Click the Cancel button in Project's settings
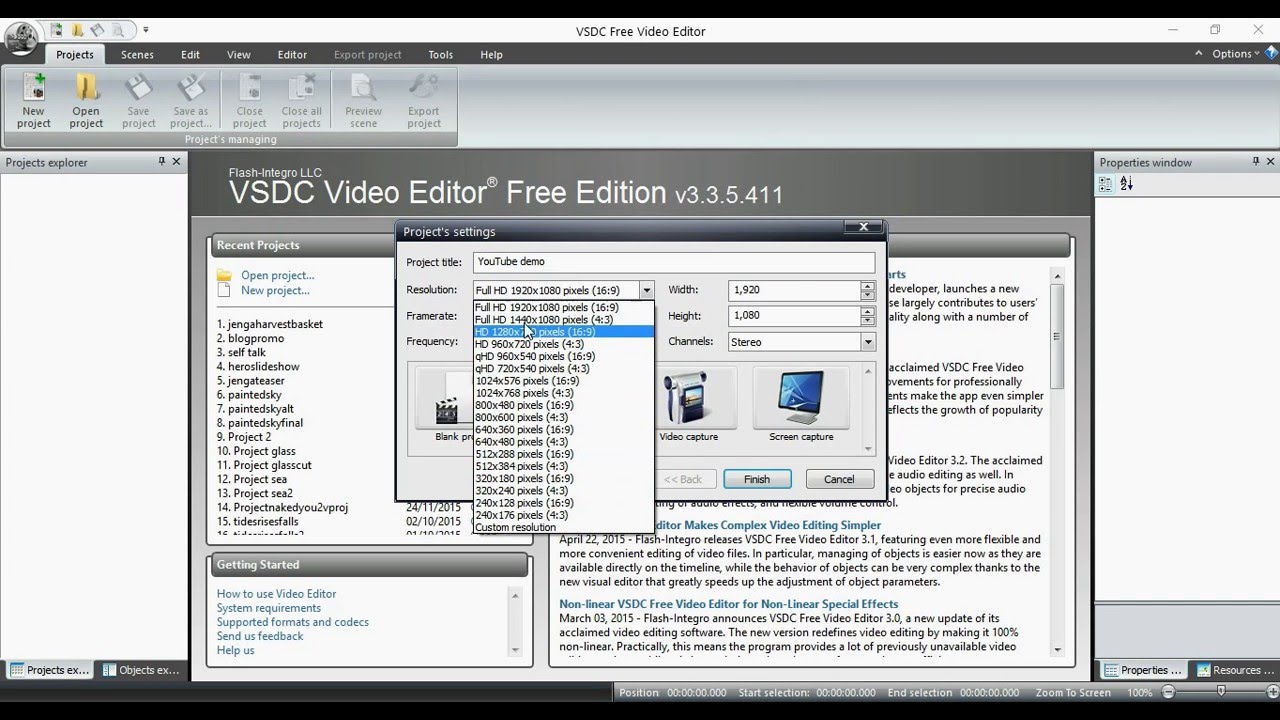 [x=839, y=479]
